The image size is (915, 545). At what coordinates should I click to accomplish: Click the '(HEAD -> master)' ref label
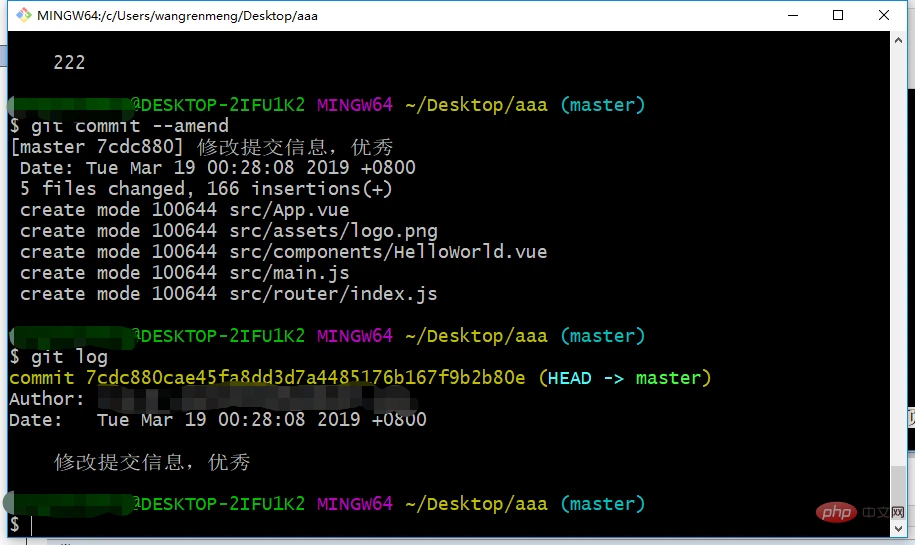click(624, 378)
